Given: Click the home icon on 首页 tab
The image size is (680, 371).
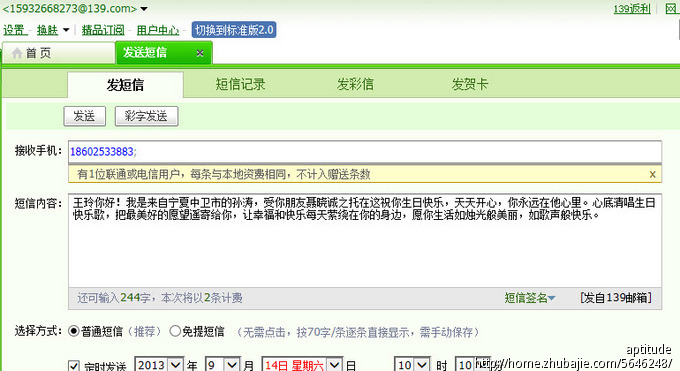Looking at the screenshot, I should (x=17, y=53).
